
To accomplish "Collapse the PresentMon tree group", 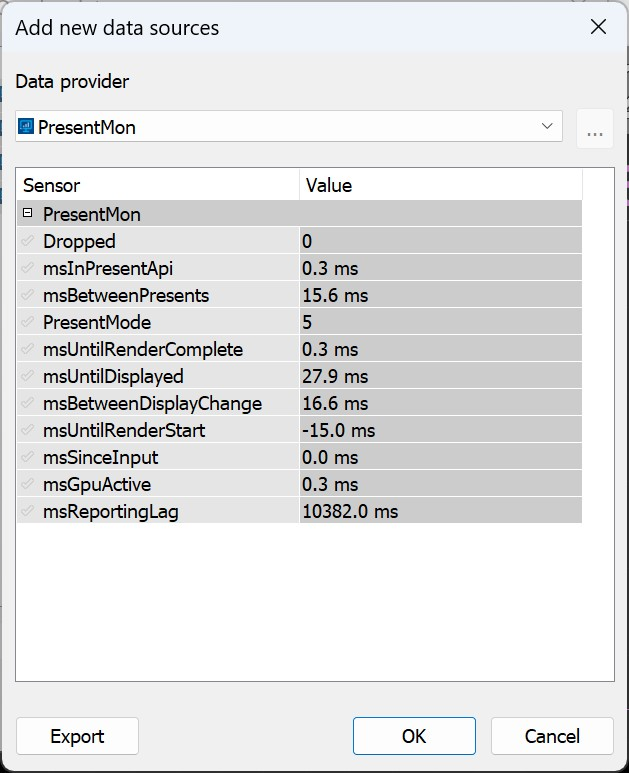I will tap(28, 213).
